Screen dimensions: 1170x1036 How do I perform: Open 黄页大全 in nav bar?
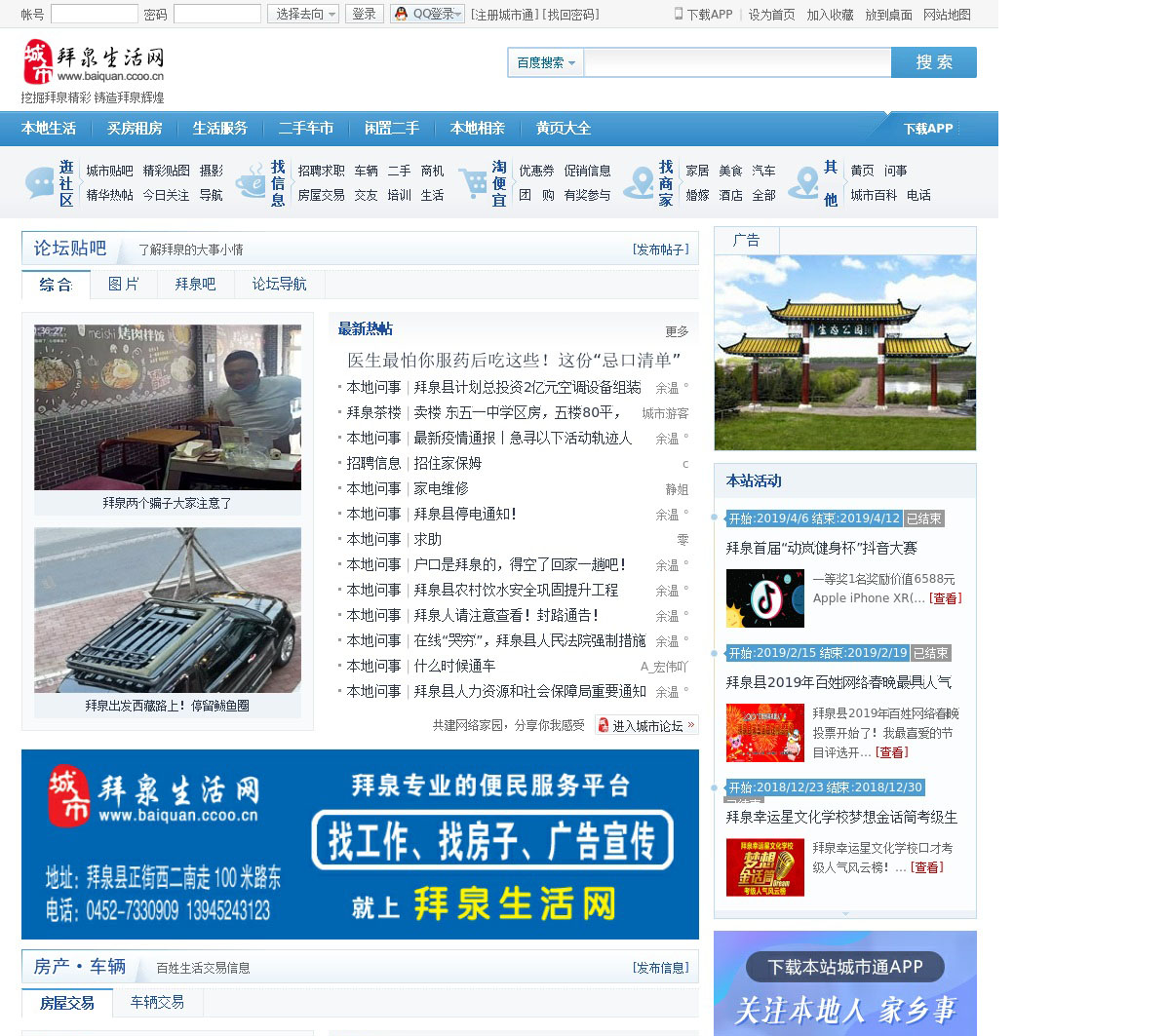click(564, 129)
